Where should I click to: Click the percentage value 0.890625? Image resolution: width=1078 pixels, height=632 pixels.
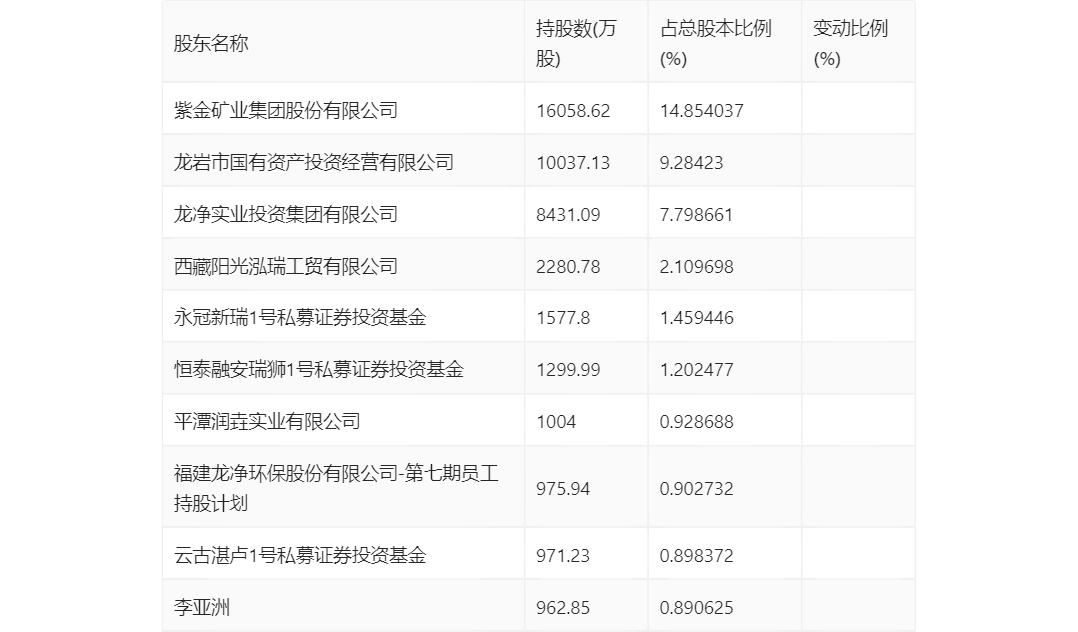pos(696,607)
